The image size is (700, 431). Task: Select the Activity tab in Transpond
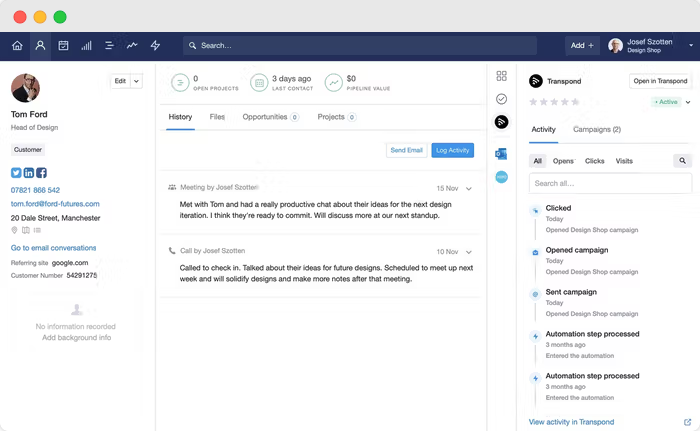[543, 130]
